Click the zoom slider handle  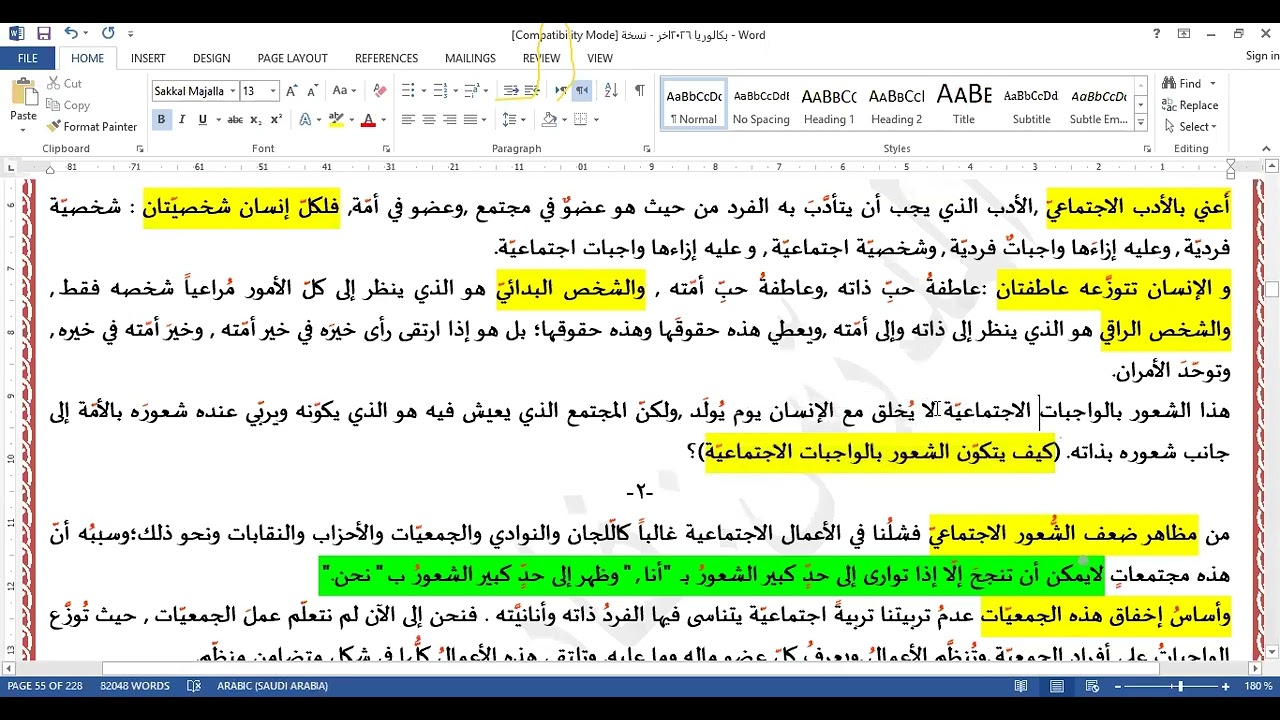pyautogui.click(x=1180, y=686)
